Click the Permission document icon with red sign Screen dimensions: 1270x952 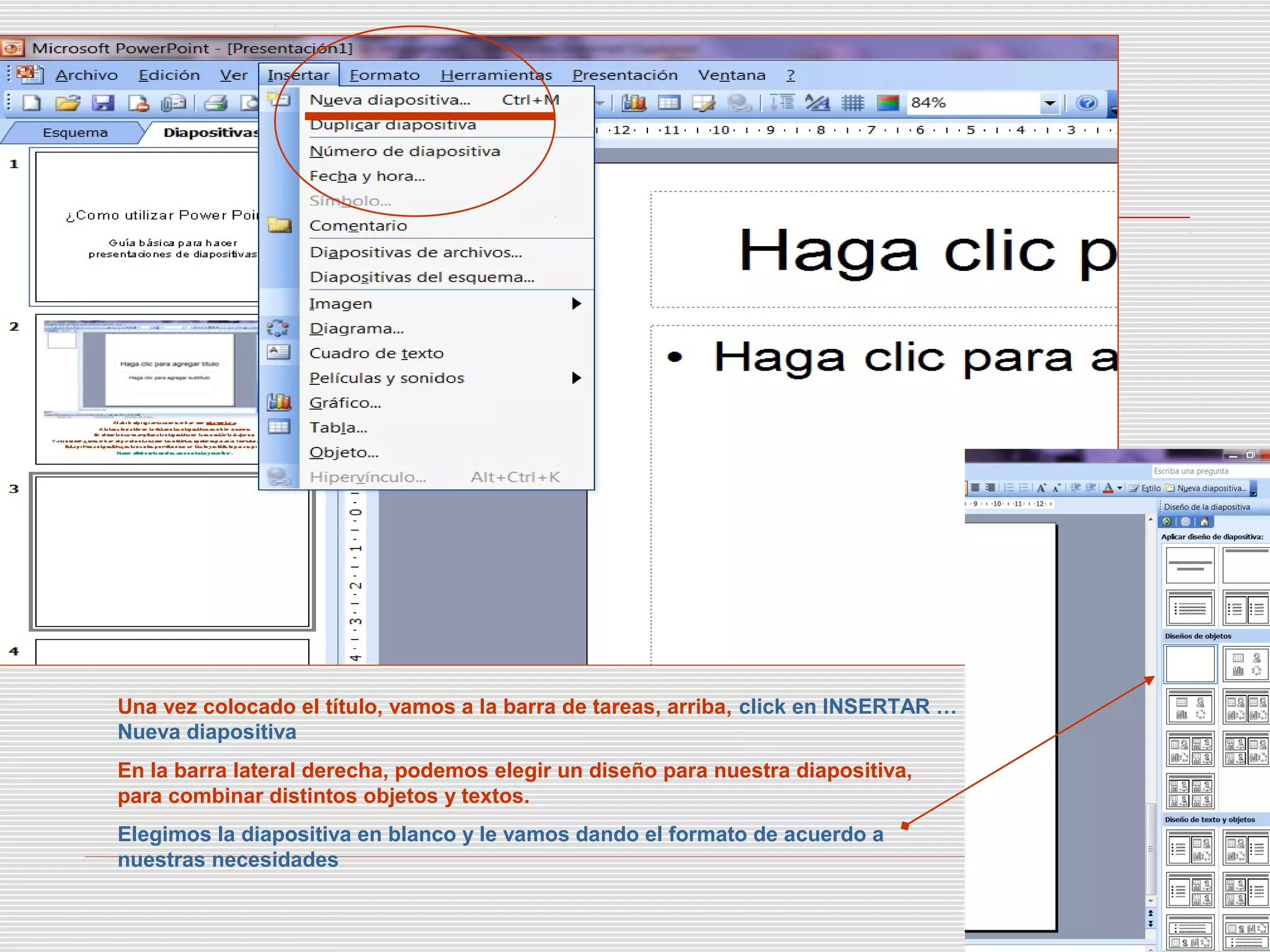tap(138, 103)
